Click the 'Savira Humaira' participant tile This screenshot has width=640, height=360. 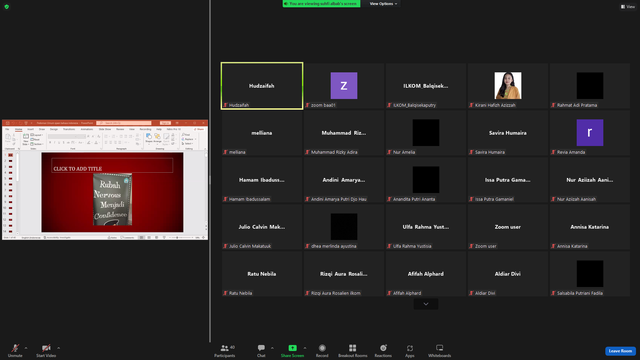click(x=508, y=133)
